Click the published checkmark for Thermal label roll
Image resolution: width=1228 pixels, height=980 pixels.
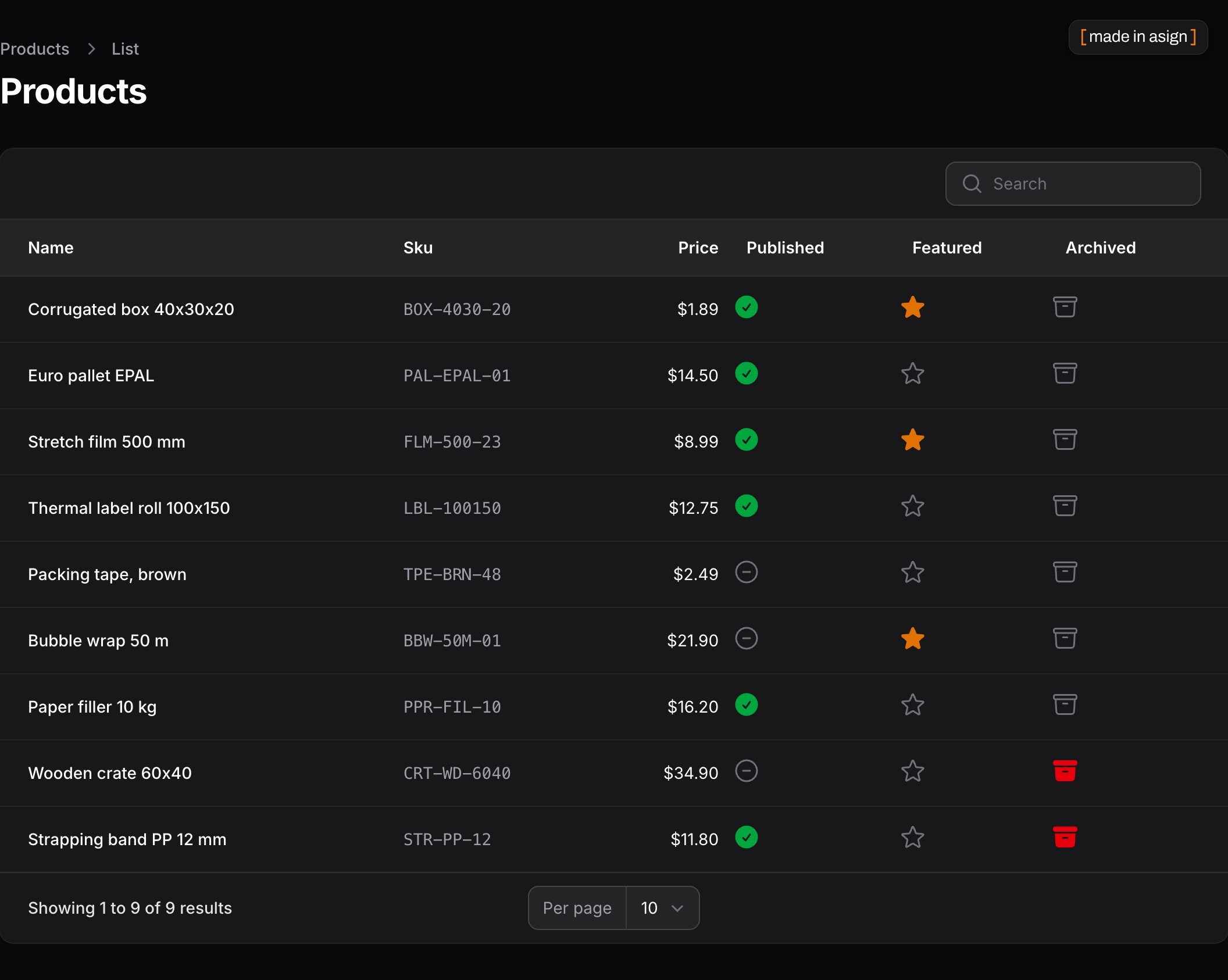746,506
